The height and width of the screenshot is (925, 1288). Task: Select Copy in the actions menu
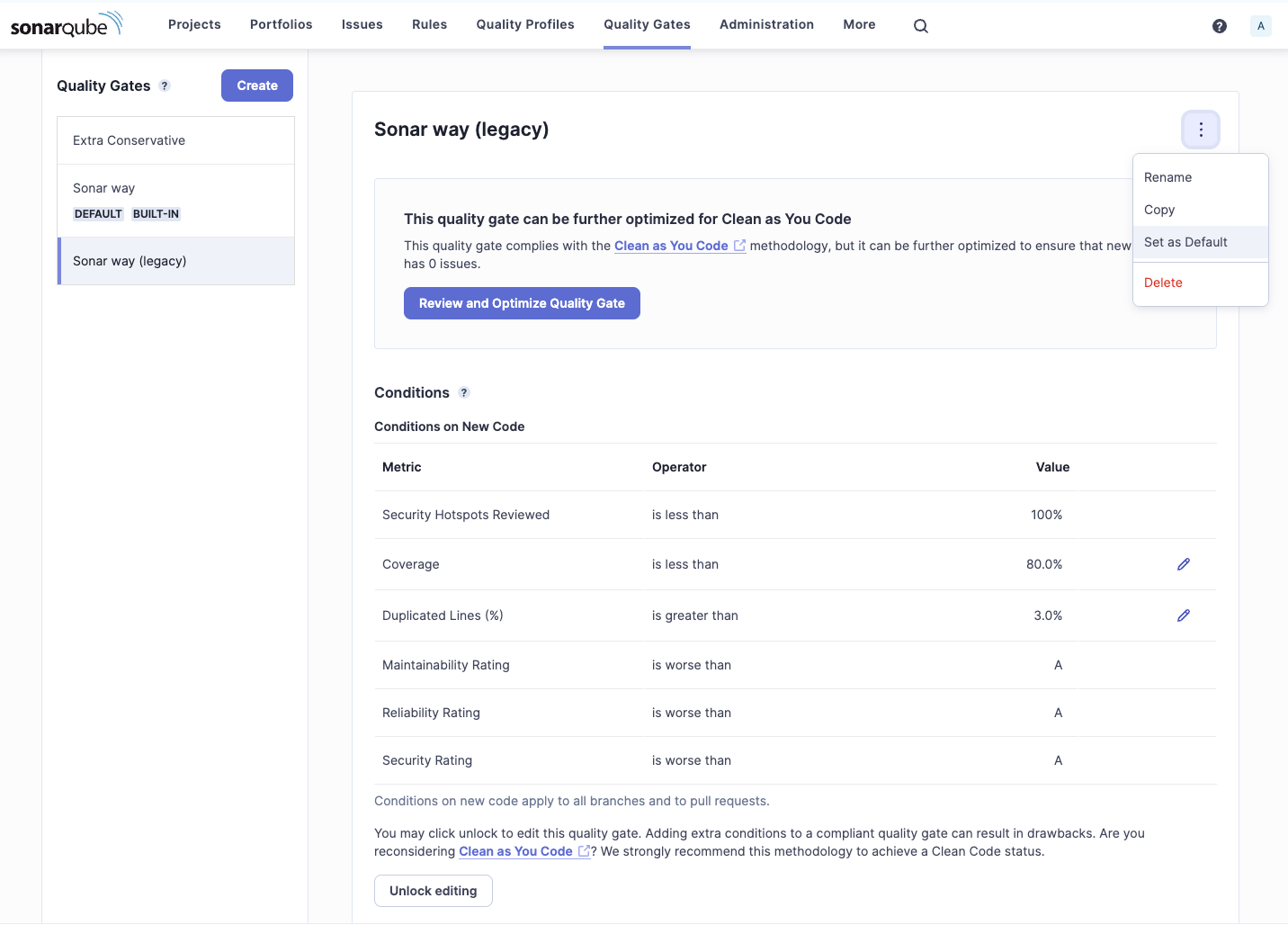point(1159,210)
